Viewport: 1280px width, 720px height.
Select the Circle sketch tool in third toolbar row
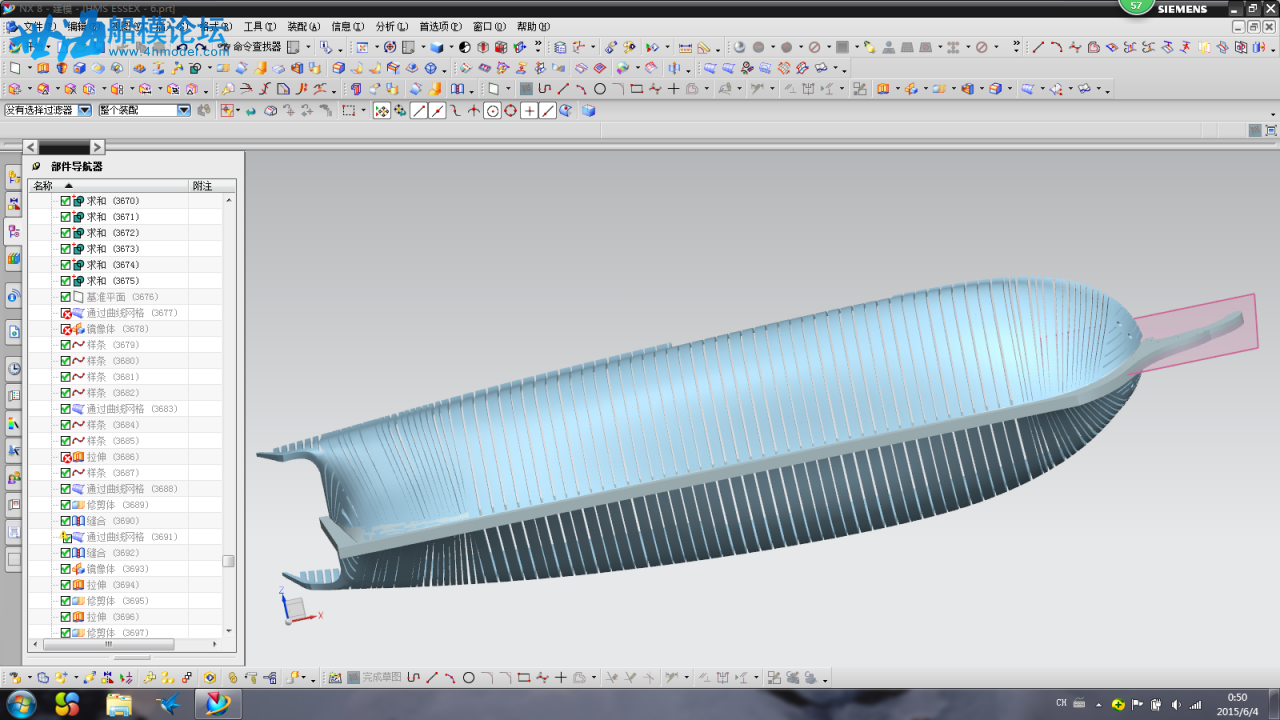click(599, 89)
